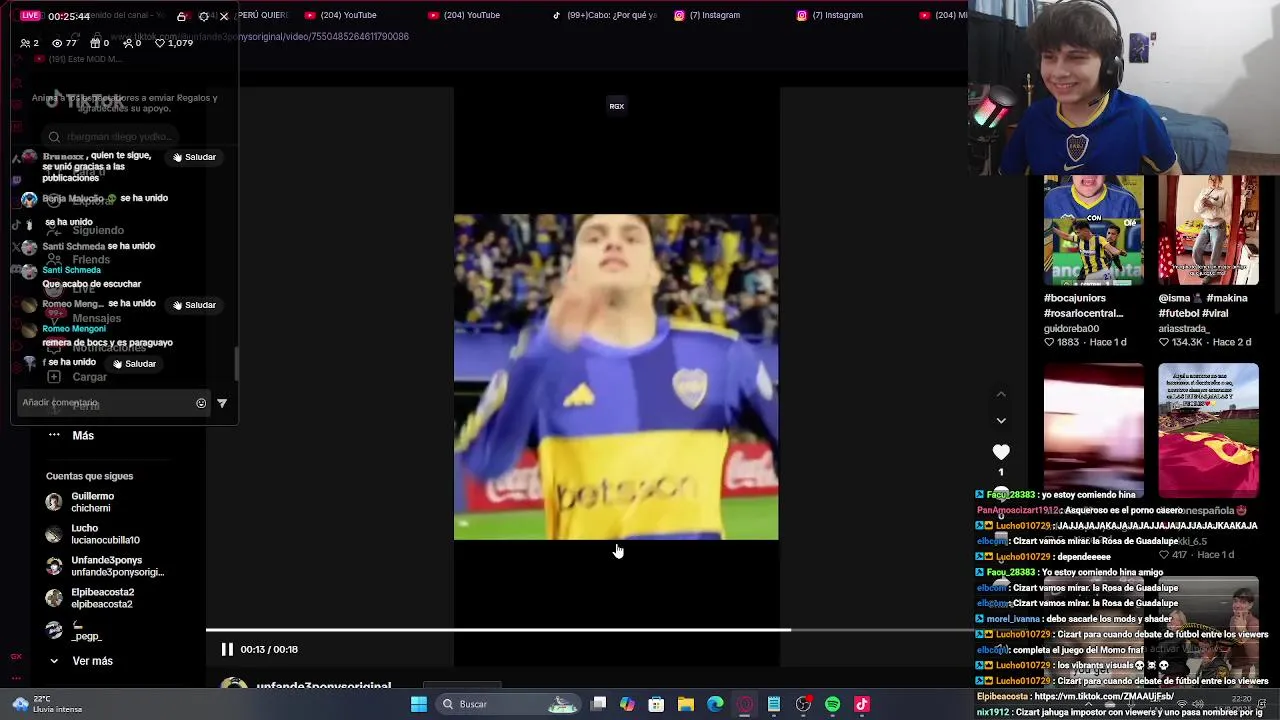Screen dimensions: 1280x720
Task: Click the like heart on the video
Action: click(1001, 452)
